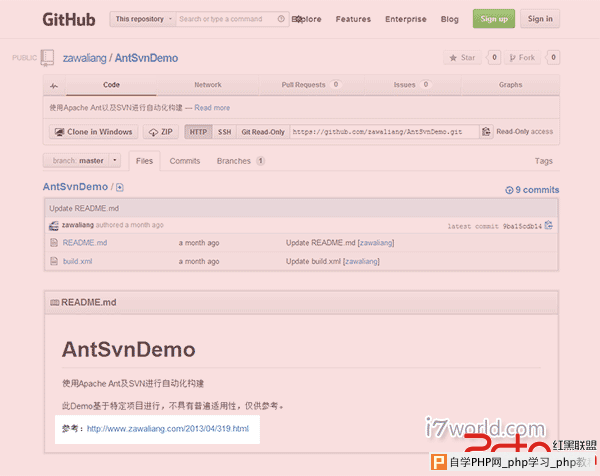The image size is (600, 476).
Task: Click the Fork icon
Action: [x=512, y=58]
